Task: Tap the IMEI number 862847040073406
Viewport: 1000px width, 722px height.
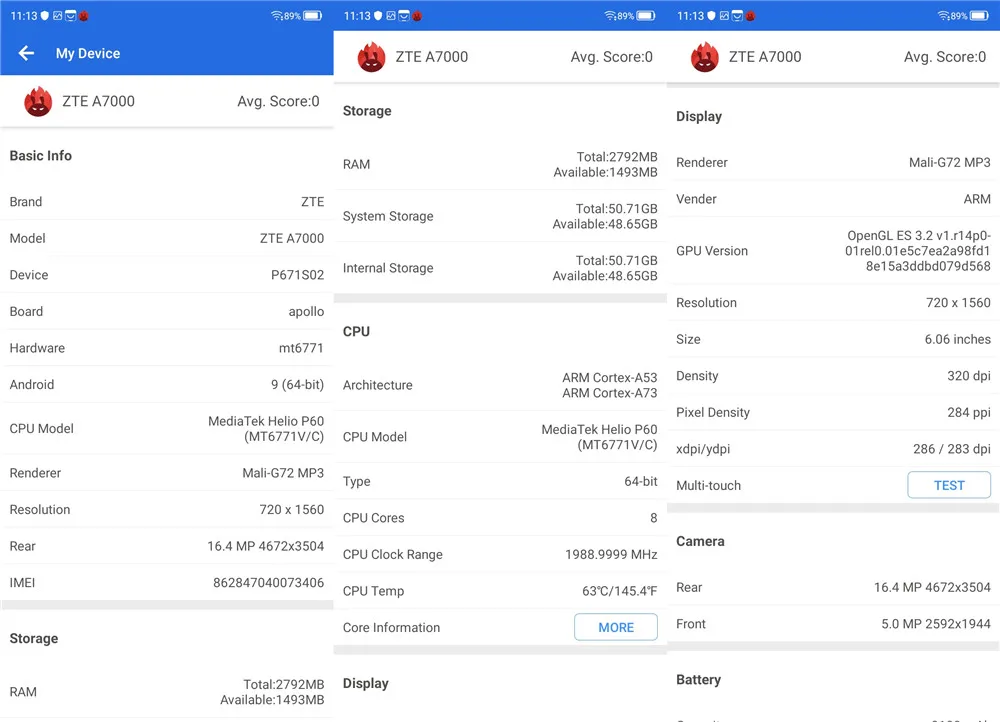Action: 268,582
